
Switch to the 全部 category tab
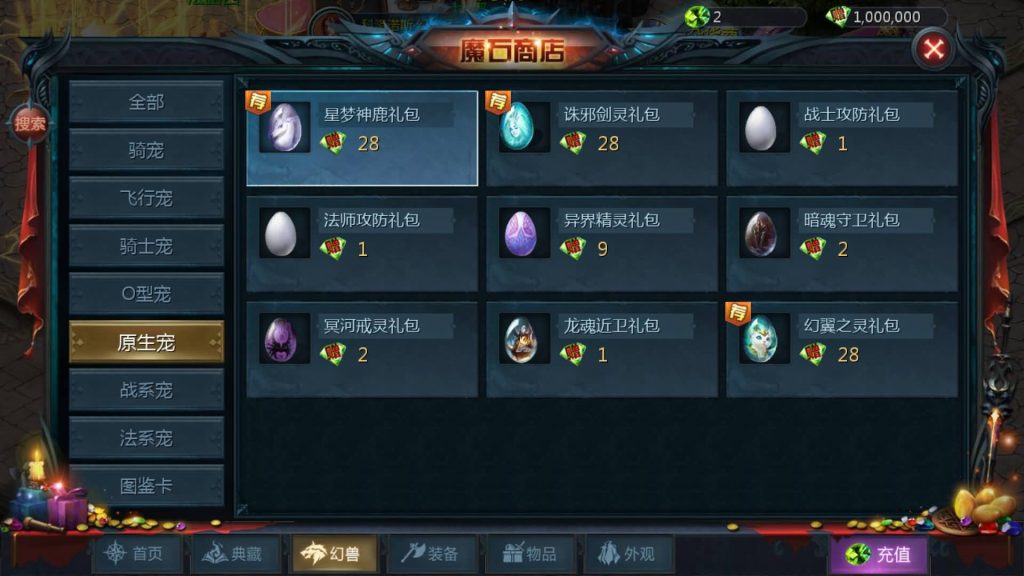click(146, 102)
